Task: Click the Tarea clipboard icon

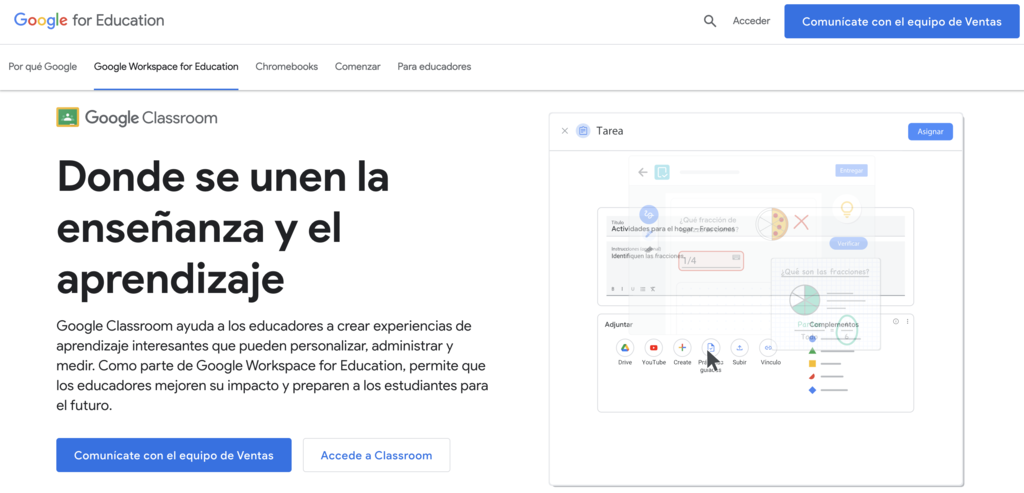Action: point(583,131)
